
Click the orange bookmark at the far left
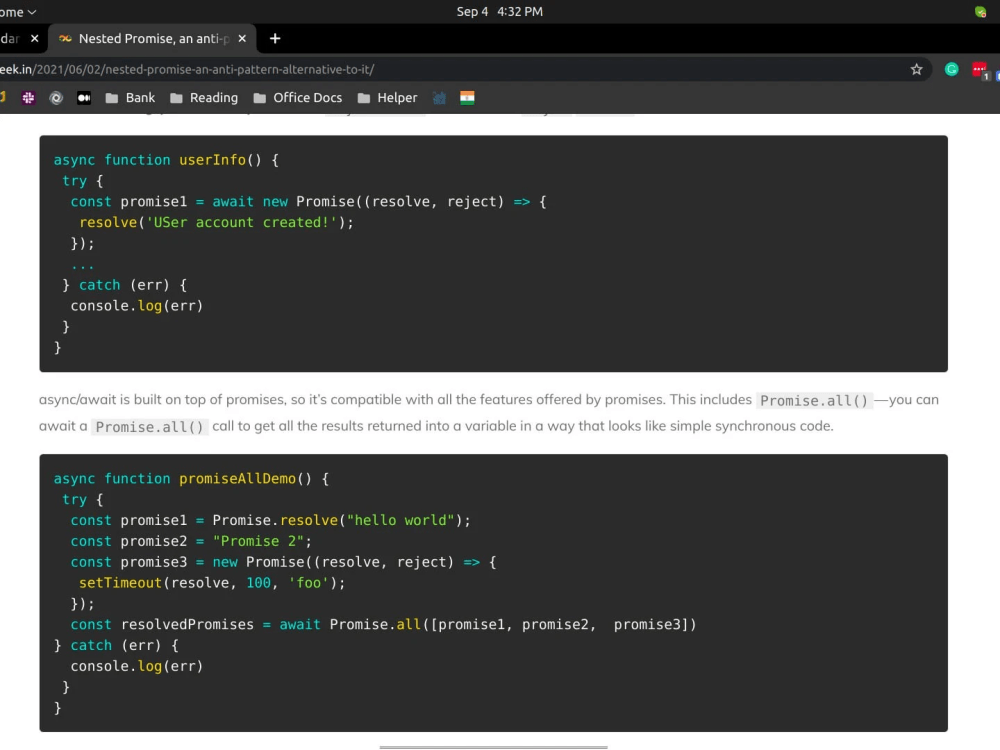tap(3, 97)
